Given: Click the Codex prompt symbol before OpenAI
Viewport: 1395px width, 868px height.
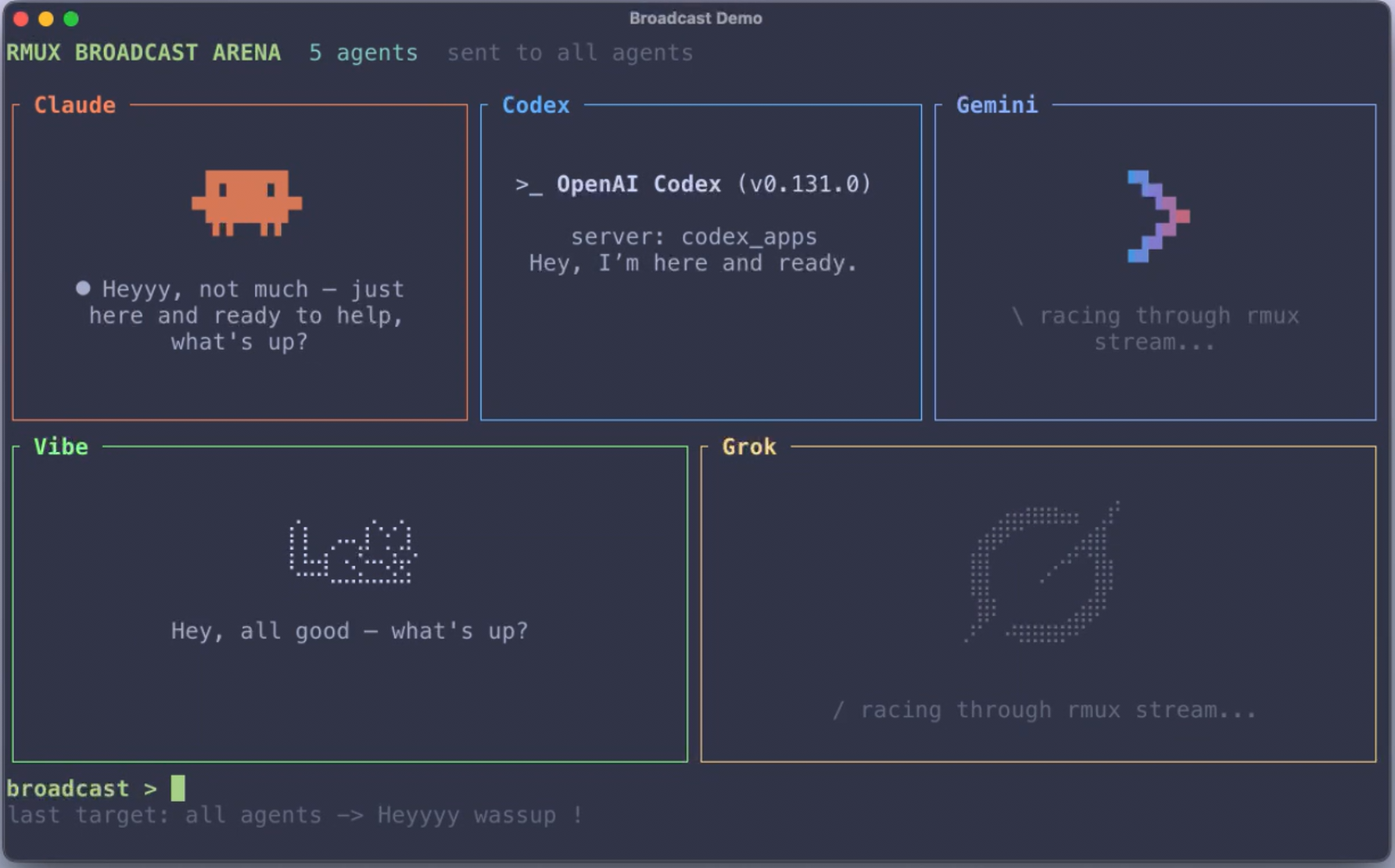Looking at the screenshot, I should (x=529, y=185).
